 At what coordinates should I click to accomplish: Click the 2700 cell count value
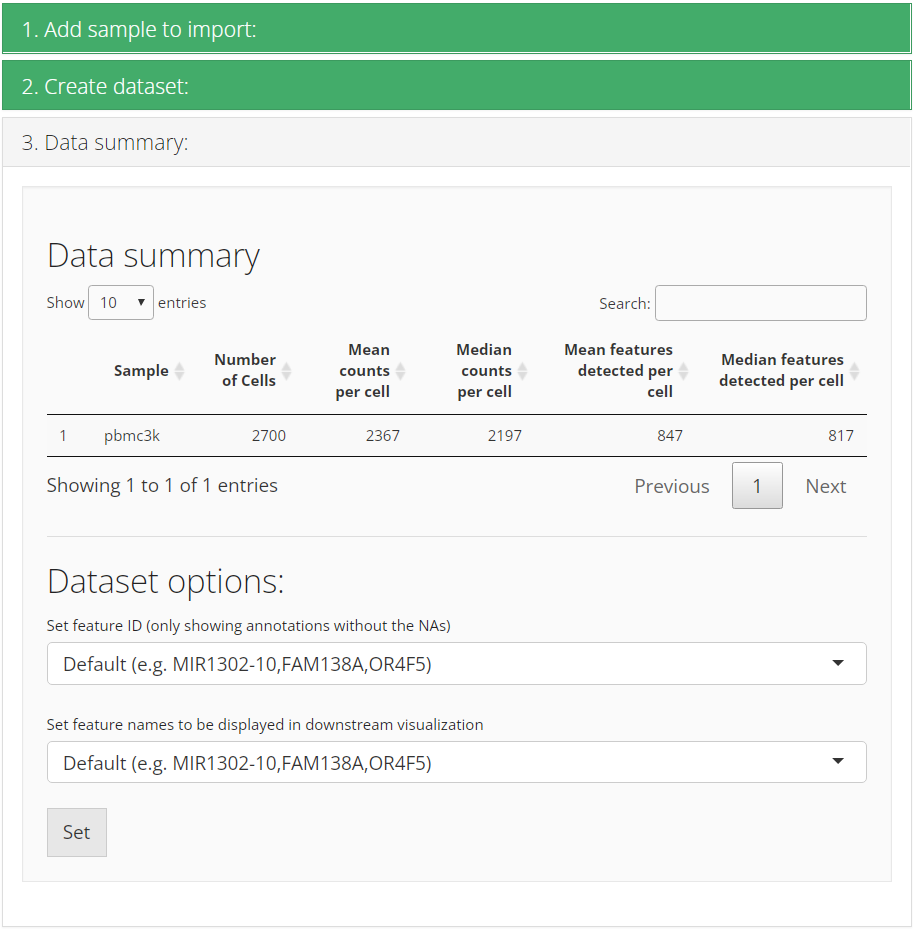coord(267,436)
